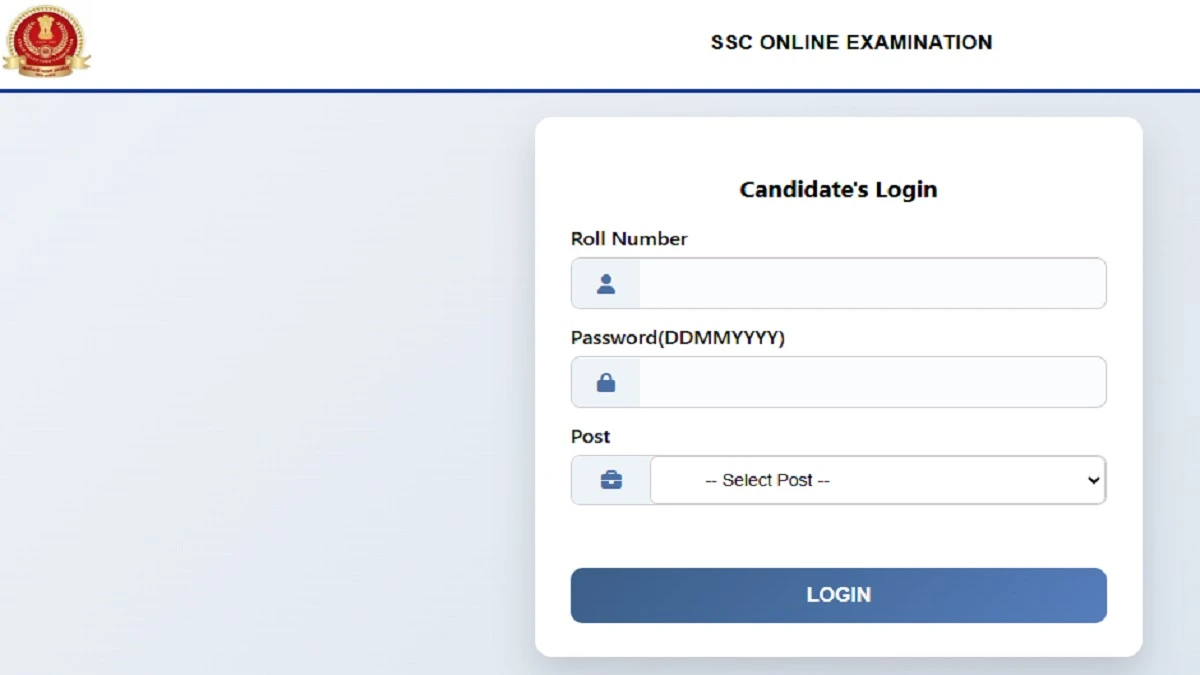Screen dimensions: 1200x675
Task: Click the SSC ONLINE EXAMINATION header text
Action: pos(849,42)
